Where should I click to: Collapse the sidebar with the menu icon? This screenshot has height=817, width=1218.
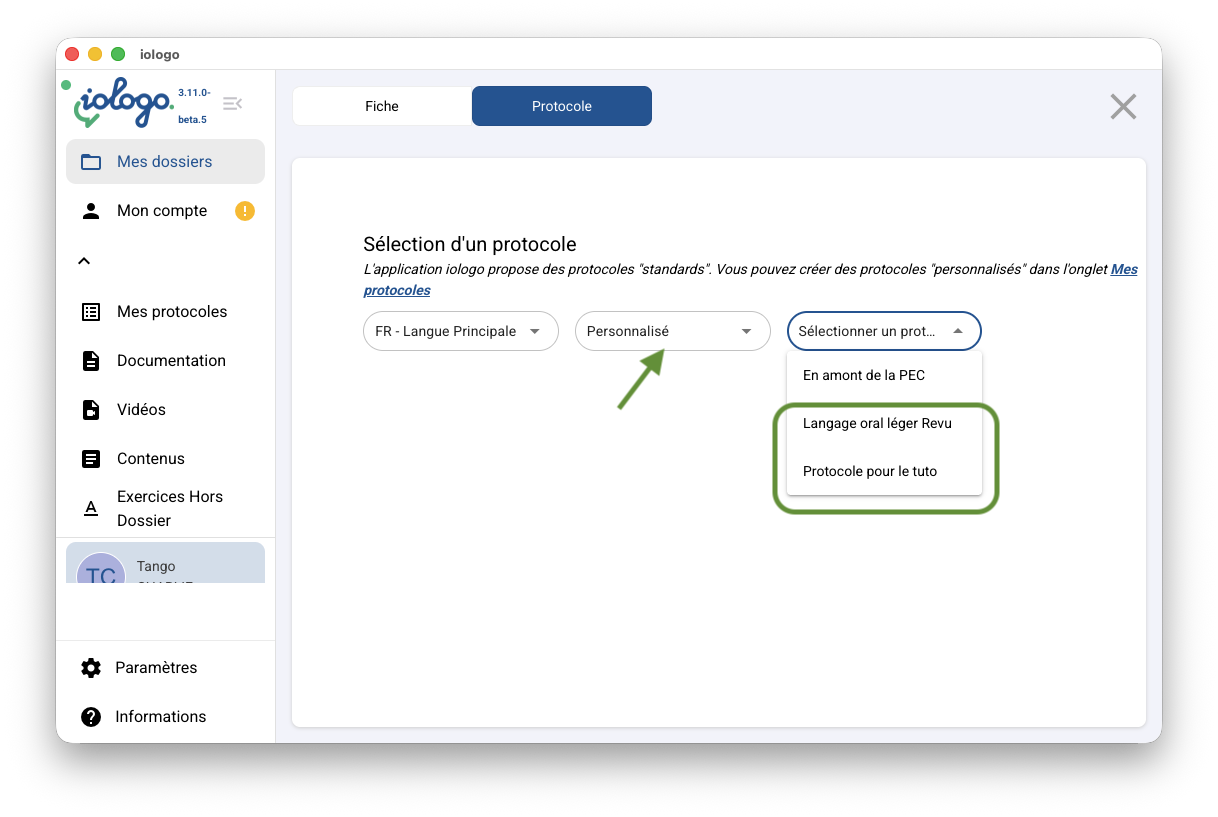232,104
